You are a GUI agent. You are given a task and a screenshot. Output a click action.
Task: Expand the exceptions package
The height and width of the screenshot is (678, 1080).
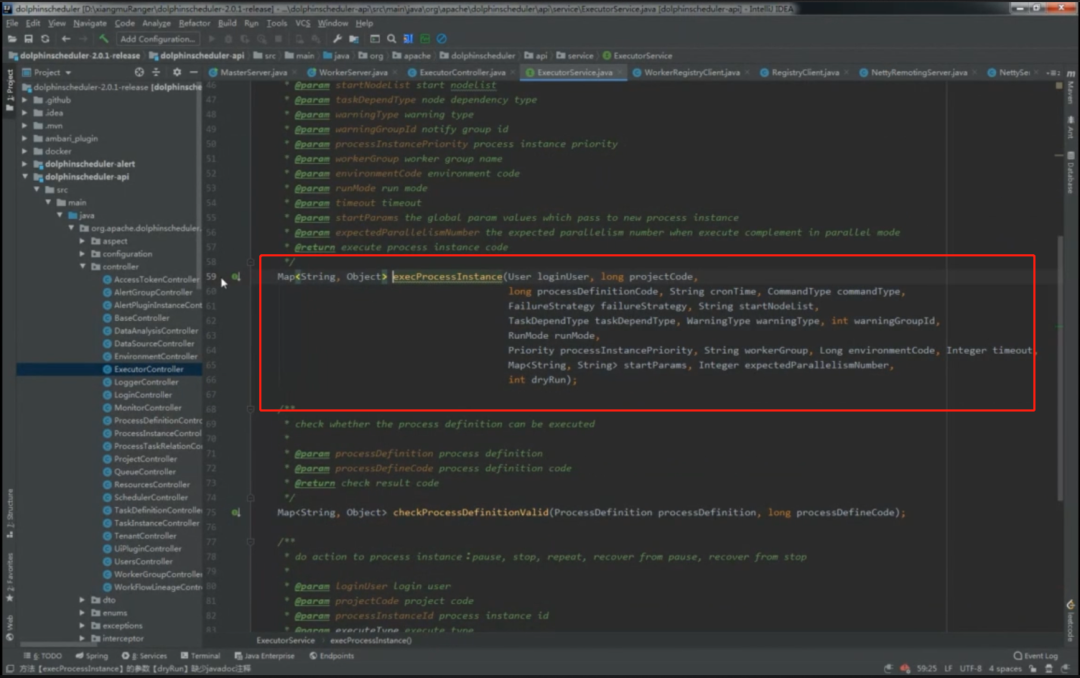[x=83, y=626]
